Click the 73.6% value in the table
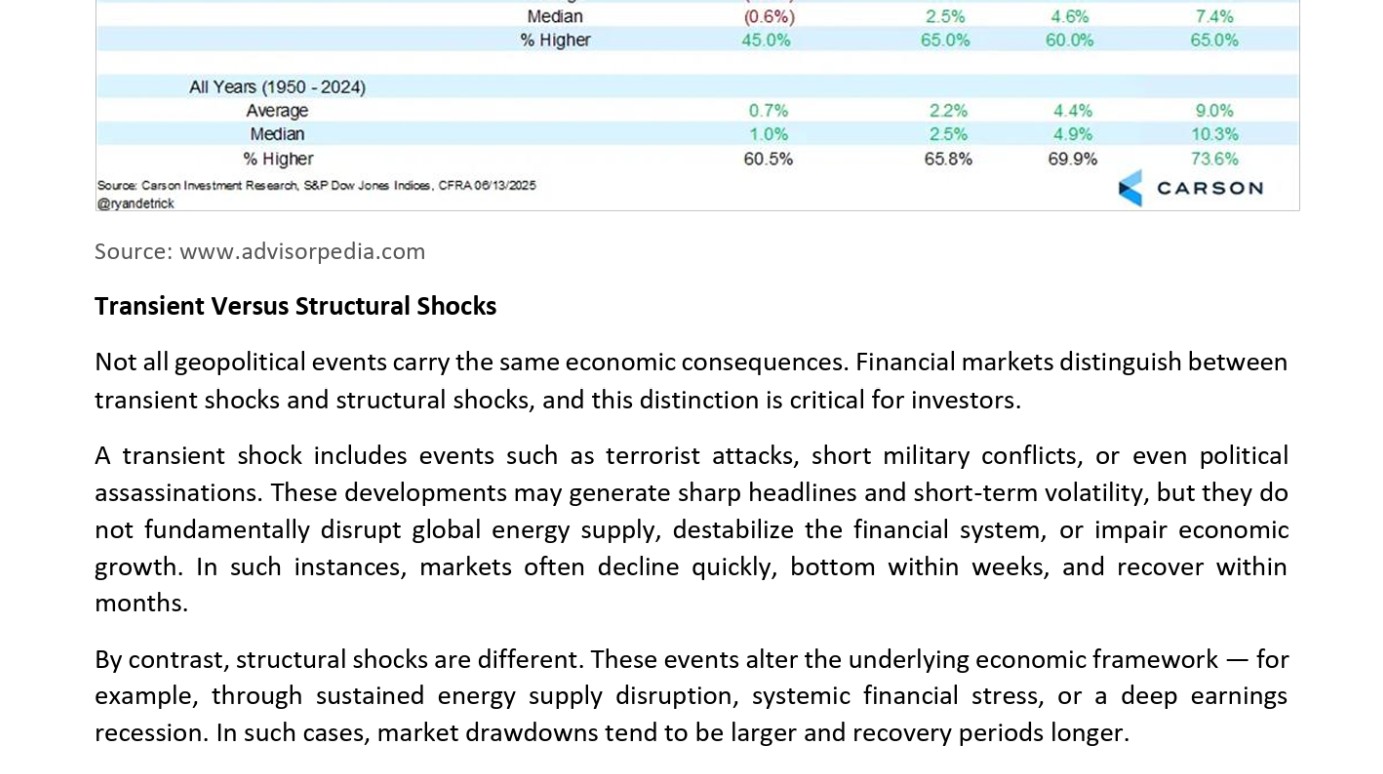Image resolution: width=1383 pixels, height=774 pixels. (x=1214, y=159)
